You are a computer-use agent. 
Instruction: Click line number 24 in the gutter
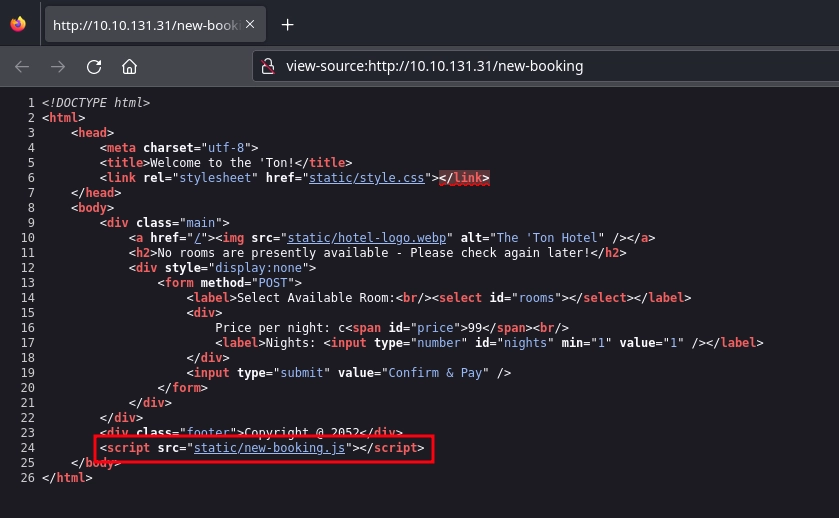click(x=27, y=448)
